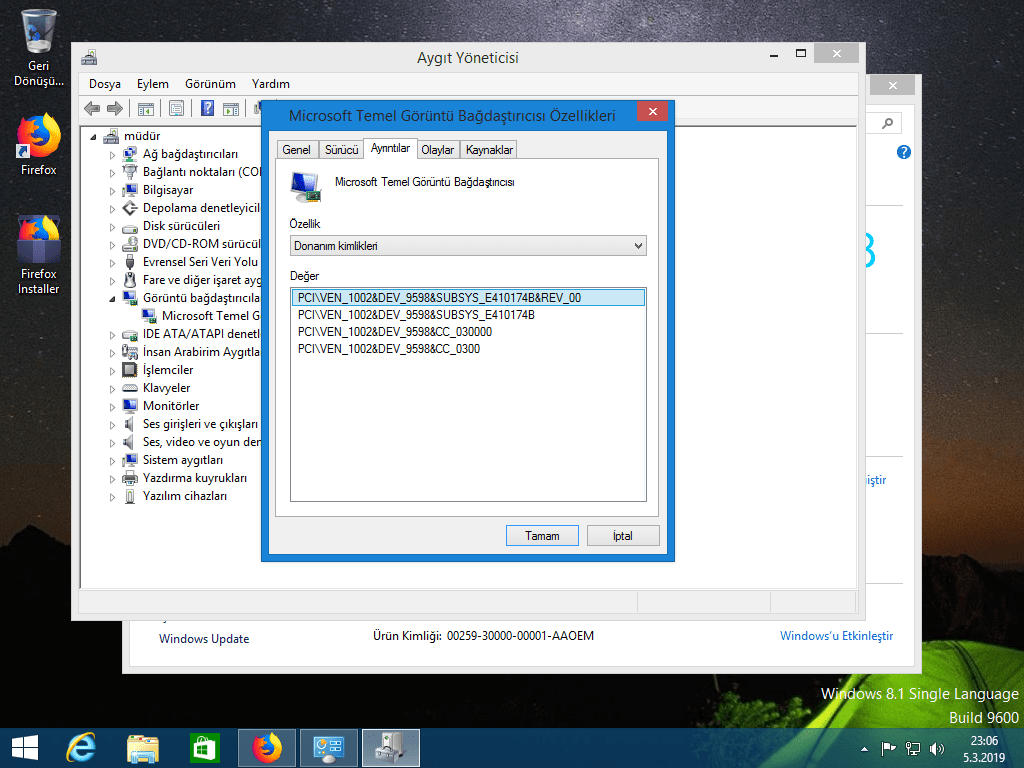
Task: Select Yazılım cihazları tree item
Action: coord(185,496)
